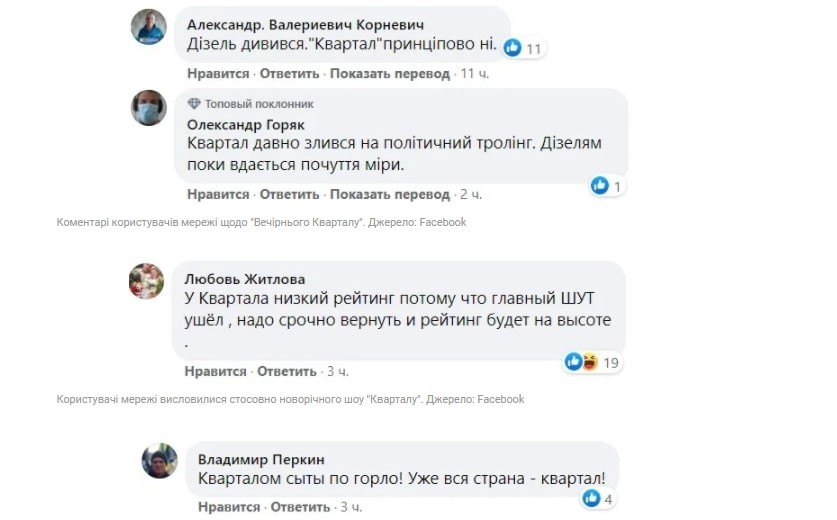Click Владимир Перкин's profile avatar
The width and height of the screenshot is (837, 520).
click(159, 461)
